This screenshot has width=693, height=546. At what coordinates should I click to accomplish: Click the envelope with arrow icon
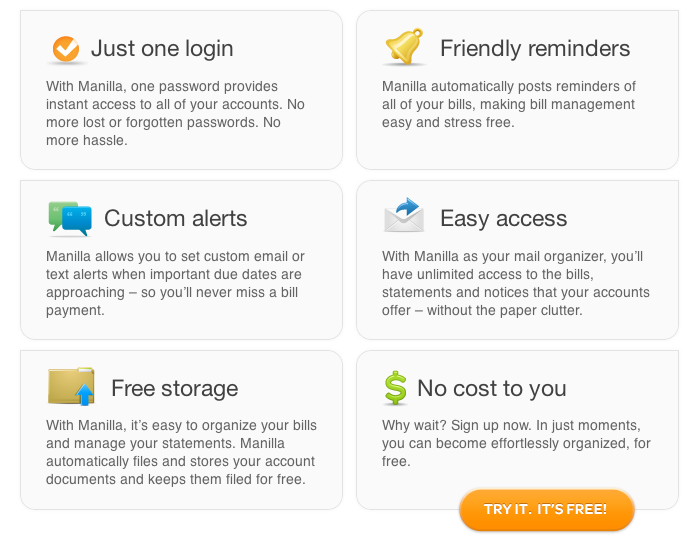[x=404, y=215]
